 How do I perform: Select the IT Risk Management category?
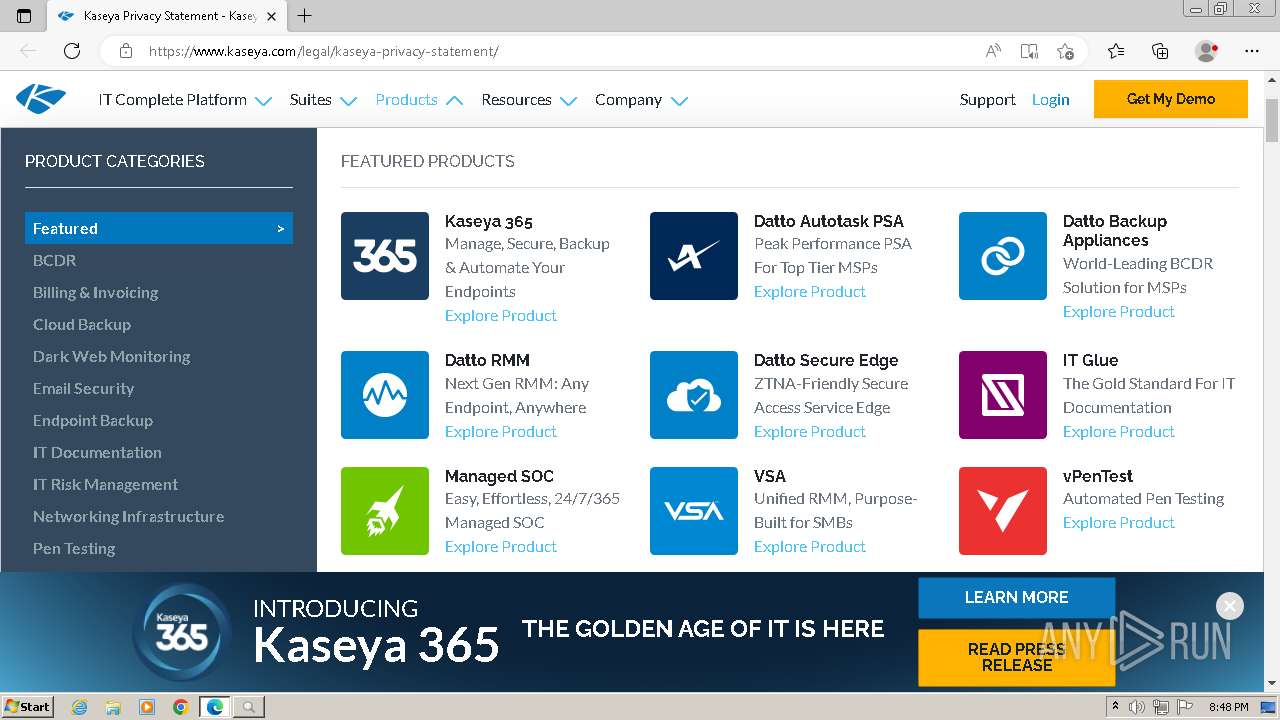[105, 484]
